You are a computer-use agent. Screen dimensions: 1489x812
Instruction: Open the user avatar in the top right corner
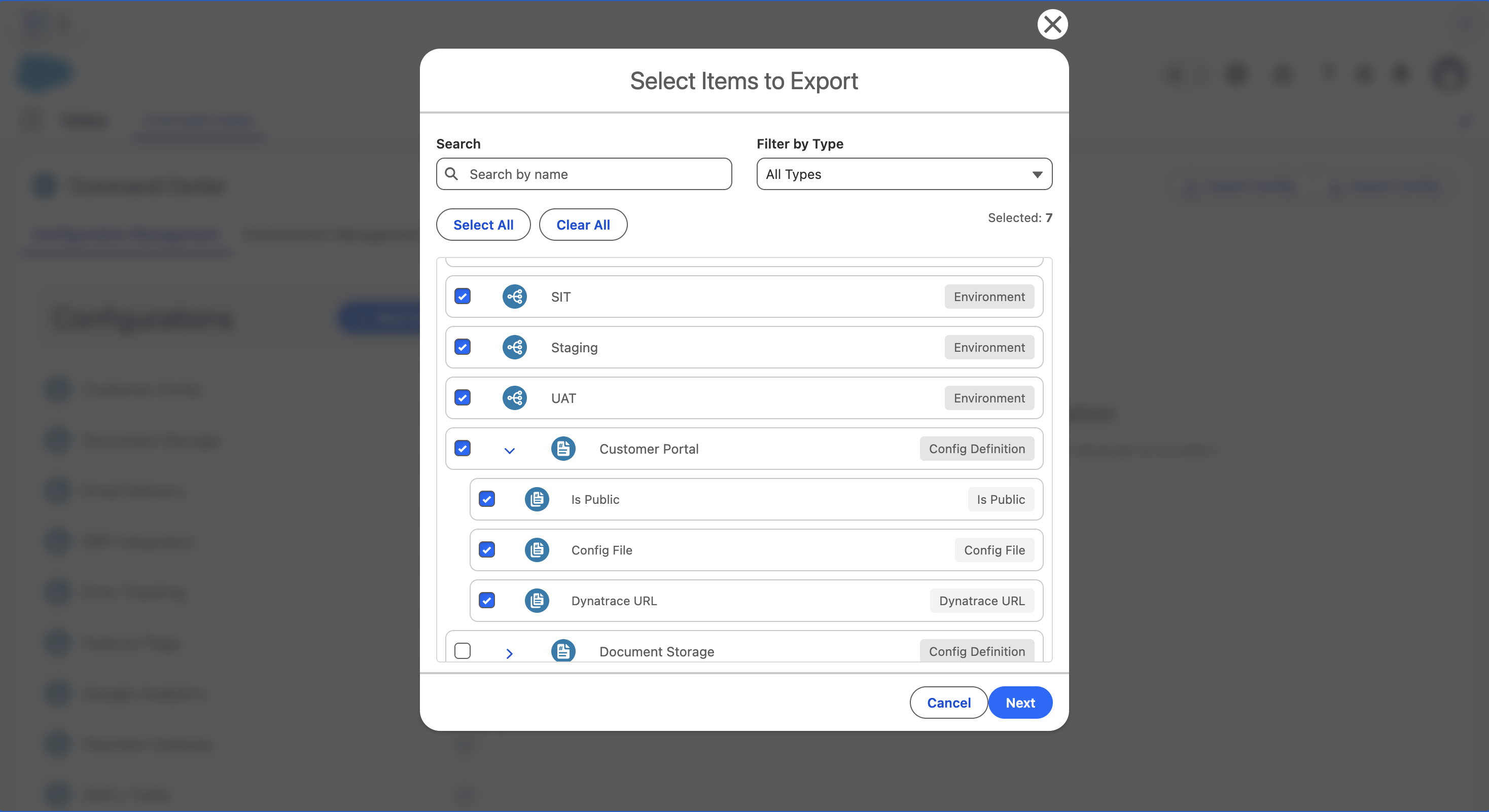(x=1448, y=74)
